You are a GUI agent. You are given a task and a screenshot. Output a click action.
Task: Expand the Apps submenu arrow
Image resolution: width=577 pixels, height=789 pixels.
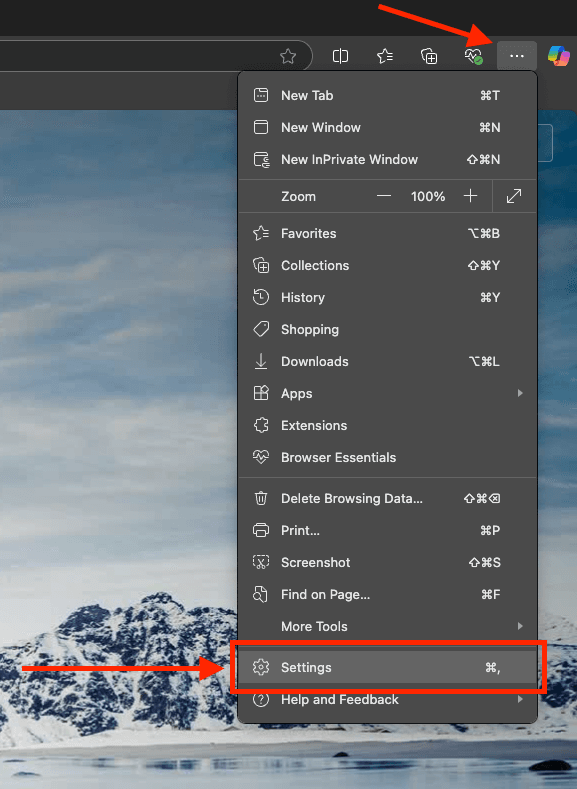click(x=520, y=393)
